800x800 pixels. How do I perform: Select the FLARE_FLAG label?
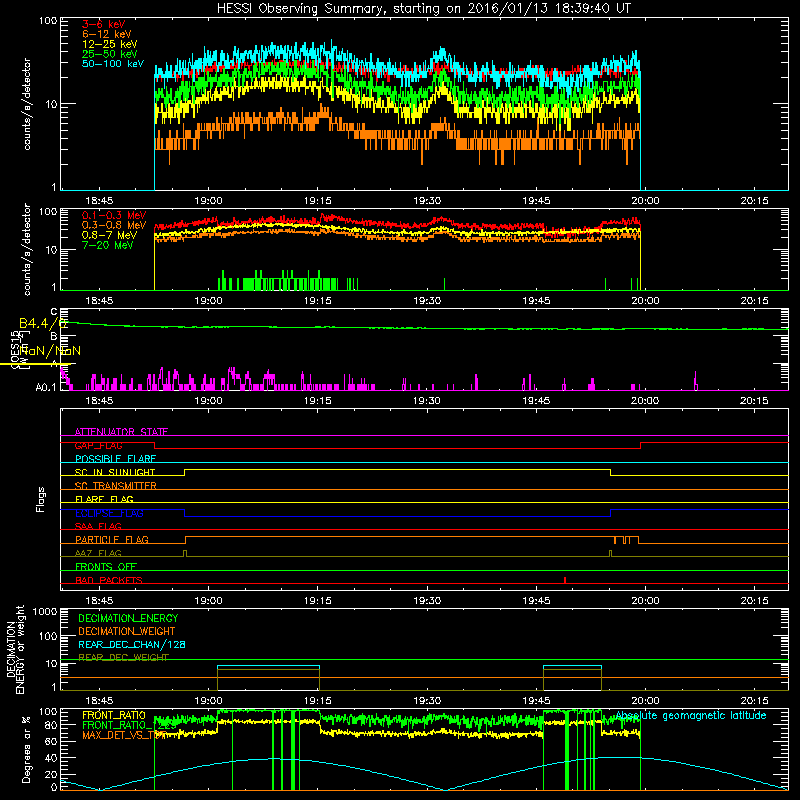pos(104,499)
